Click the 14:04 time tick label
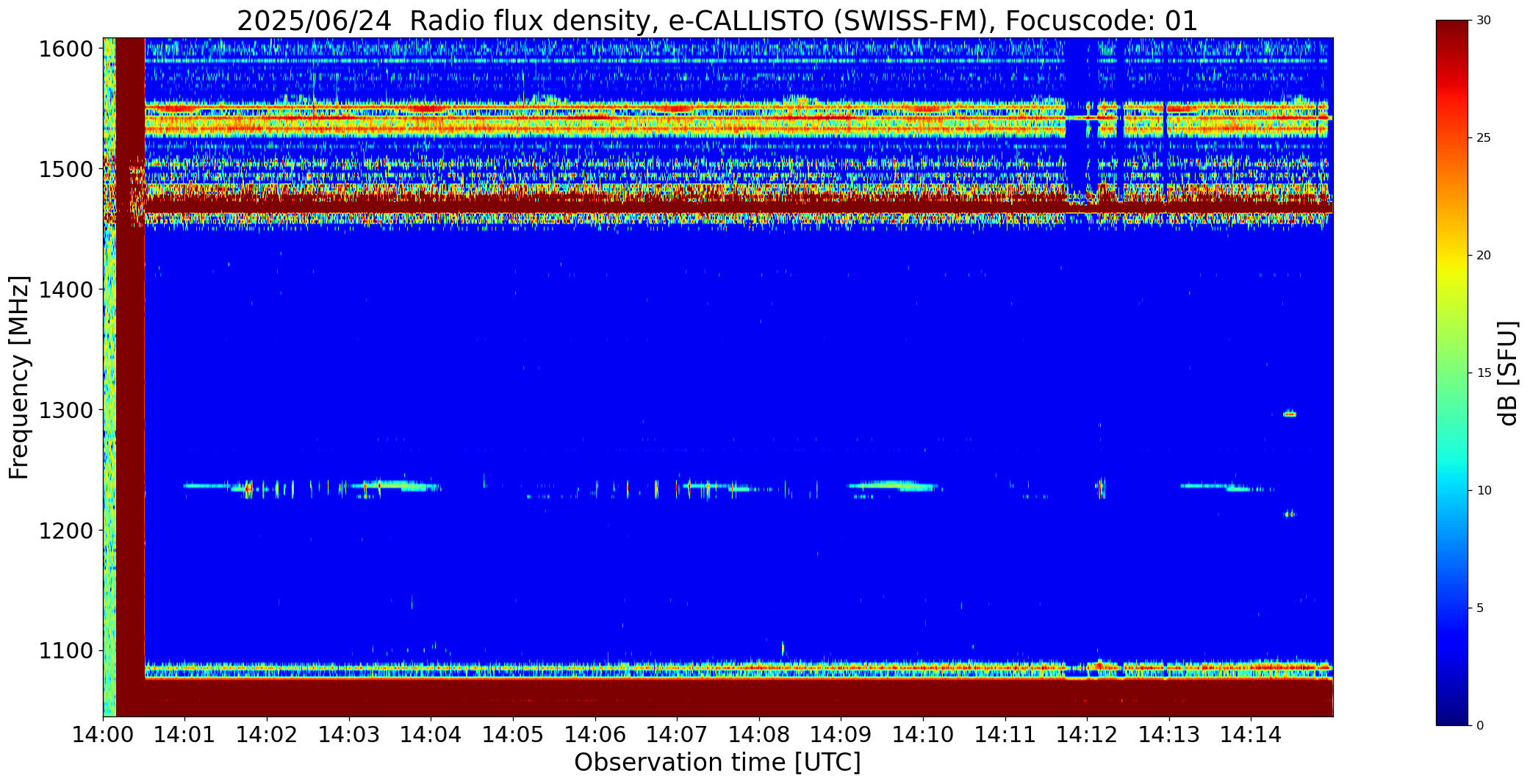1530x784 pixels. click(x=431, y=735)
